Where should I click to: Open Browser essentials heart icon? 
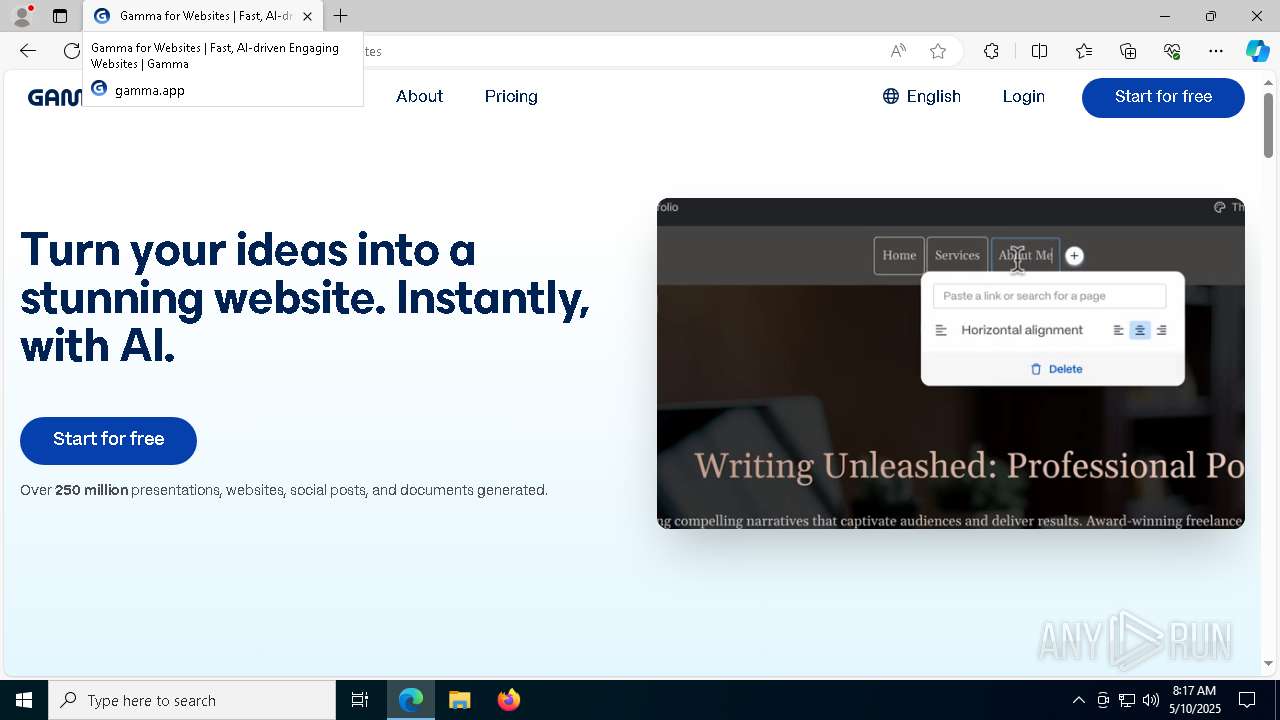(1172, 51)
